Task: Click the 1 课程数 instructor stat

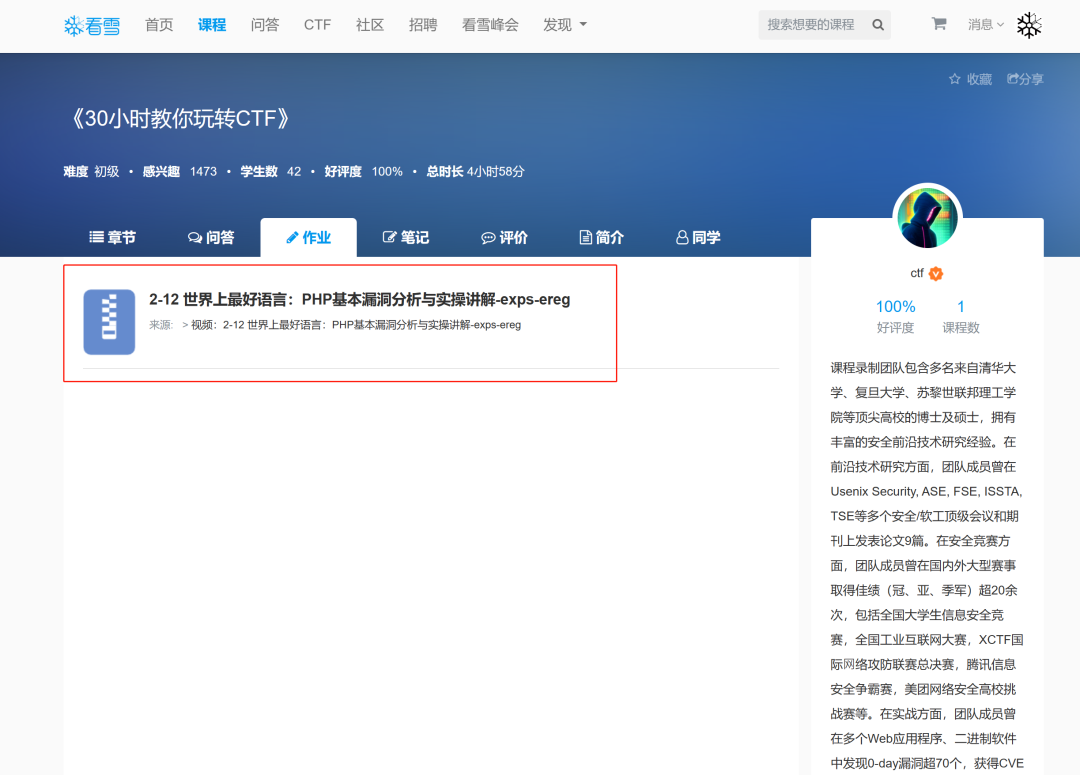Action: [x=961, y=316]
